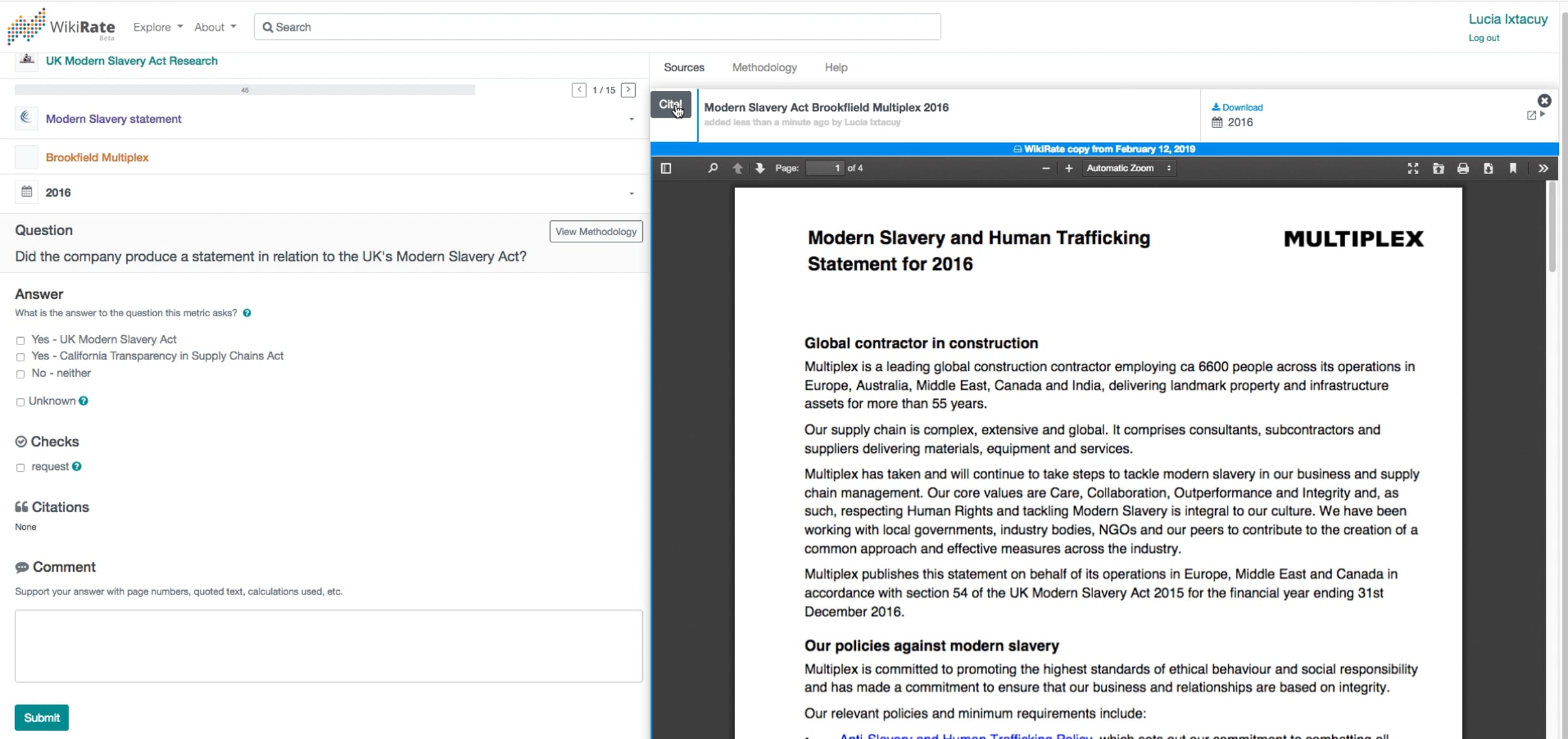Viewport: 1568px width, 739px height.
Task: Click the source year 2016 calendar icon
Action: click(1217, 122)
